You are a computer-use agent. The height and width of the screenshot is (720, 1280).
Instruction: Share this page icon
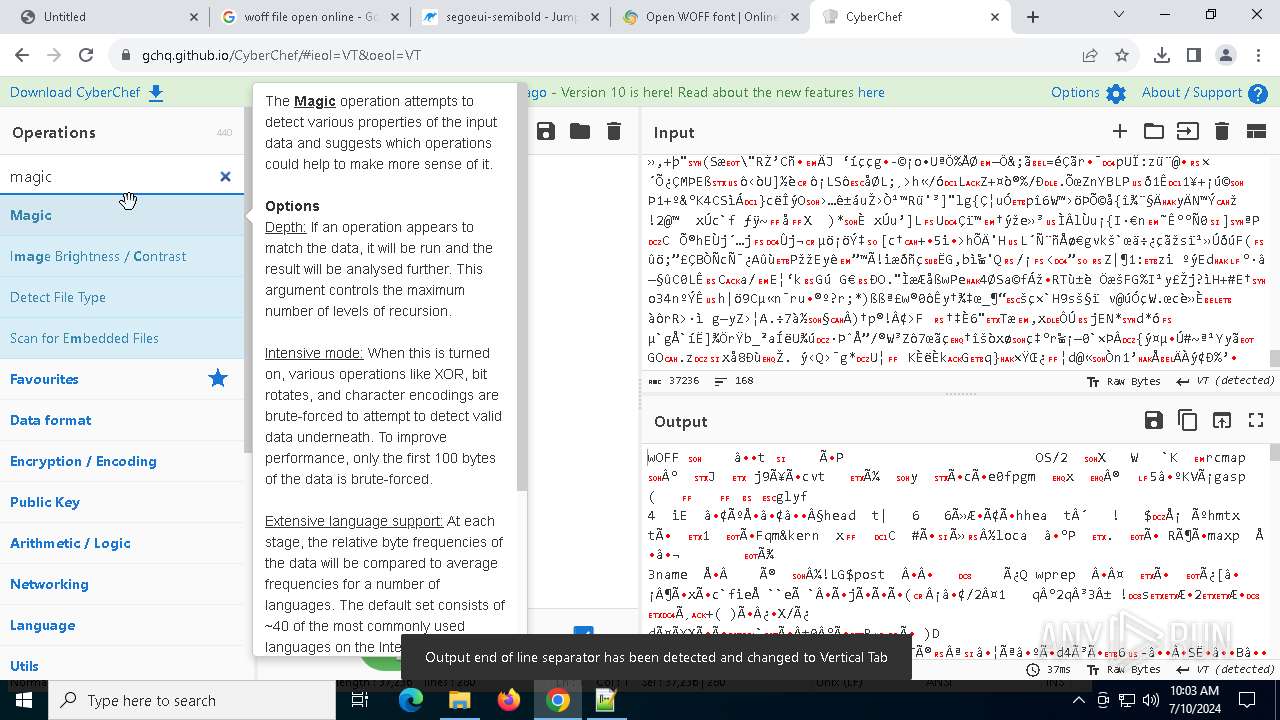tap(1090, 56)
